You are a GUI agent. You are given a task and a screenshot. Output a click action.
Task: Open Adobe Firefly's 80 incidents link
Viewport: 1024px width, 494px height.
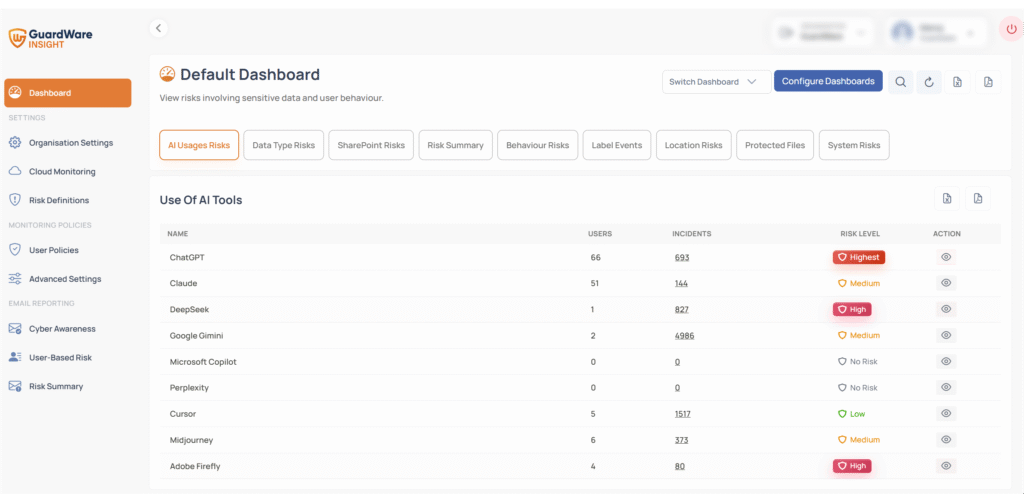point(680,467)
